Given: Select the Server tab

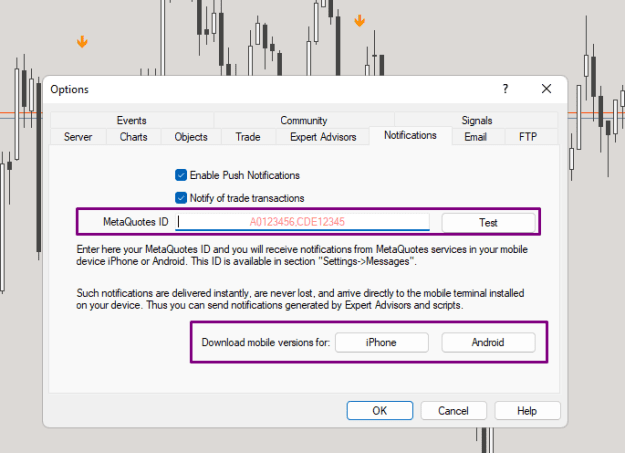Looking at the screenshot, I should point(78,137).
